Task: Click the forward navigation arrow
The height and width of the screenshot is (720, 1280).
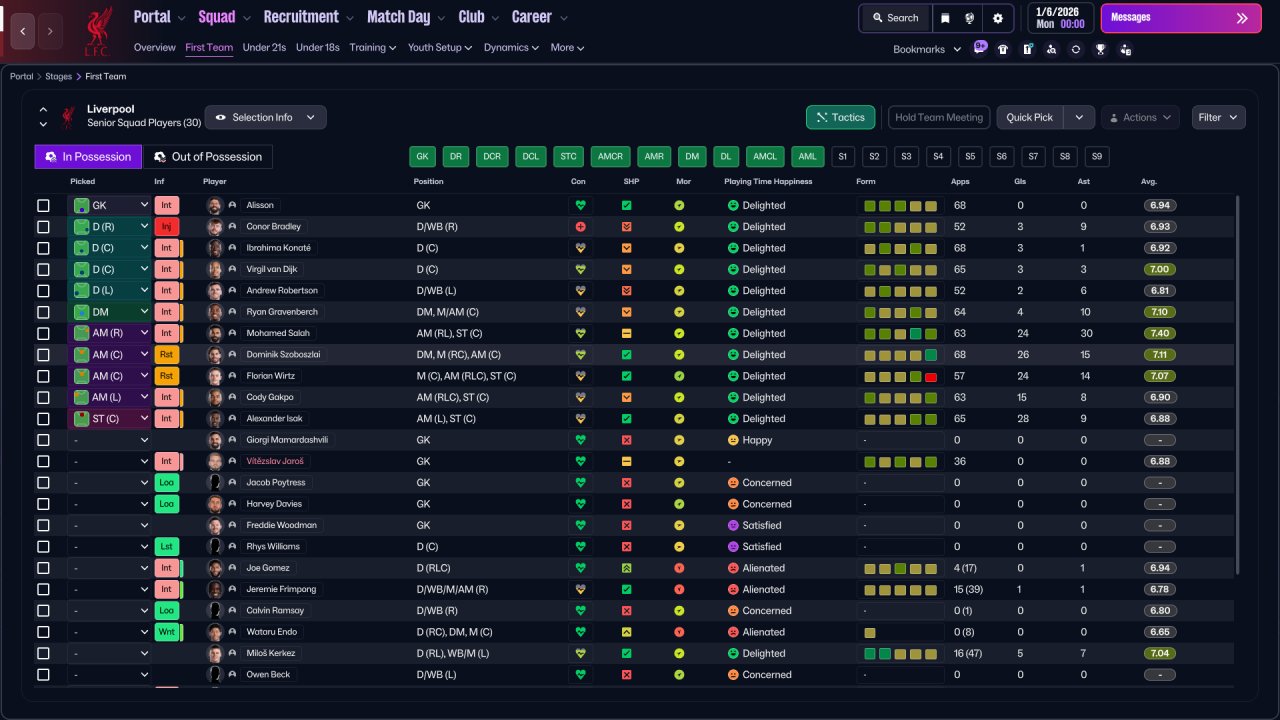Action: click(49, 31)
